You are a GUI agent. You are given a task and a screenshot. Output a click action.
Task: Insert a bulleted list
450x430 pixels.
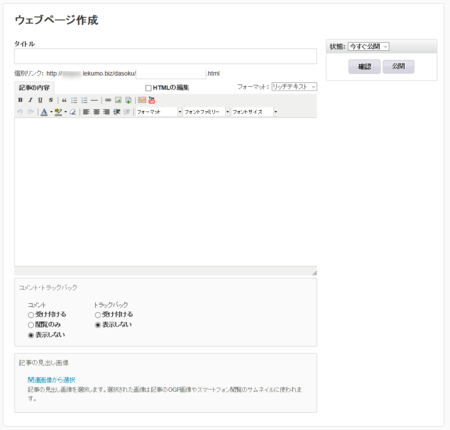[74, 100]
